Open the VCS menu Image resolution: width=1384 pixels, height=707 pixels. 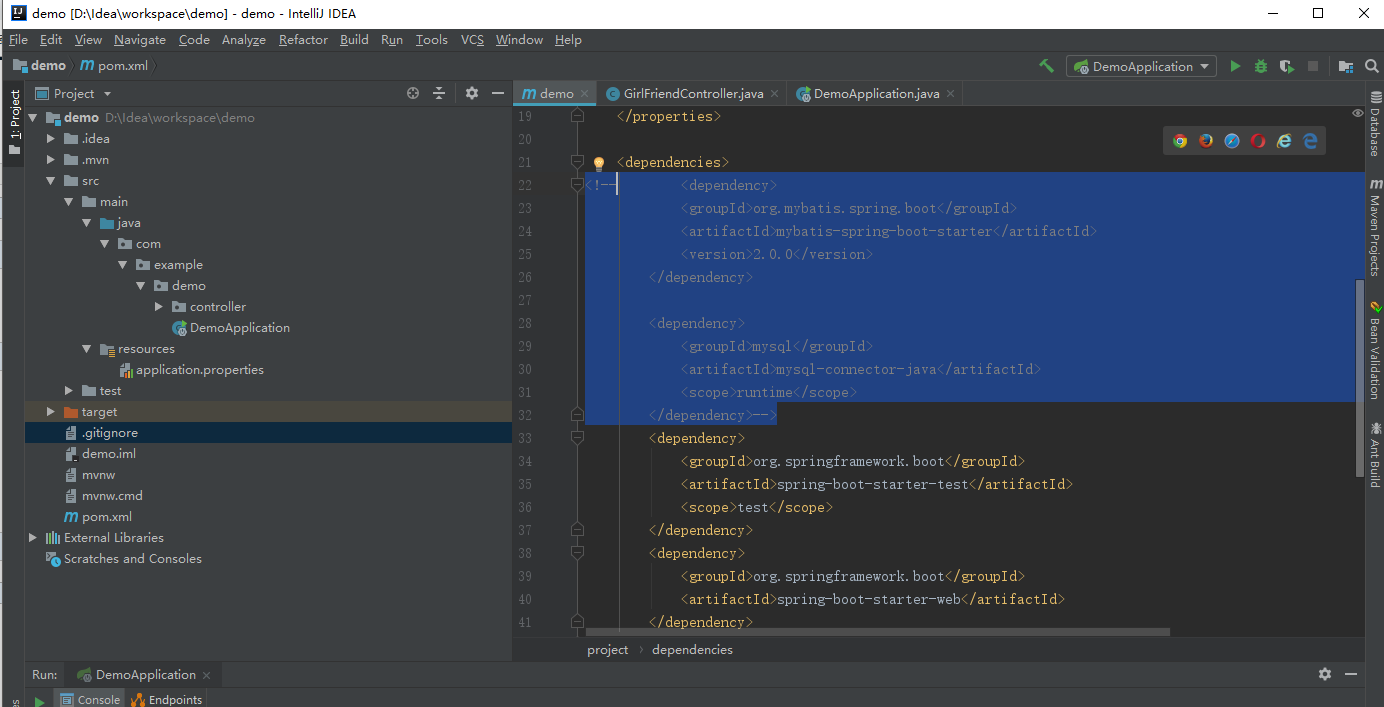pos(472,40)
